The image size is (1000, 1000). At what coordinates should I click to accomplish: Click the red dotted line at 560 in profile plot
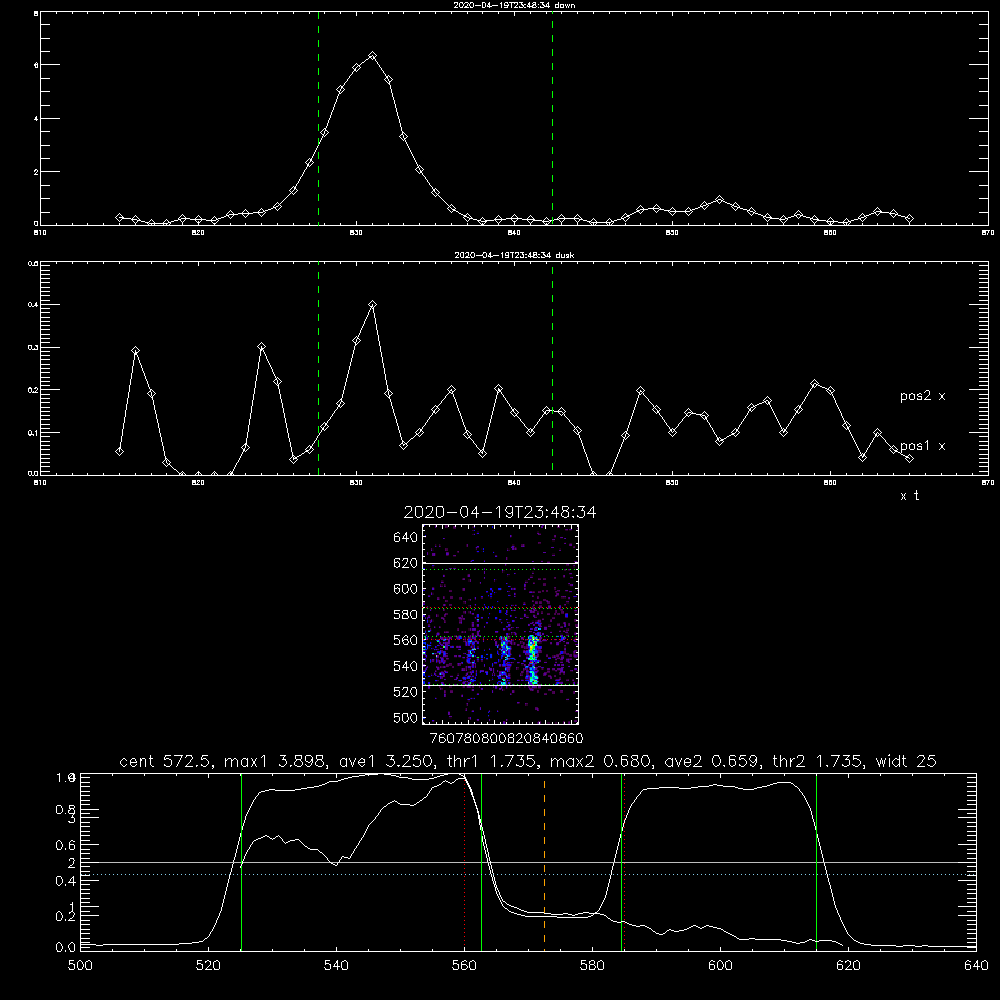[x=465, y=862]
